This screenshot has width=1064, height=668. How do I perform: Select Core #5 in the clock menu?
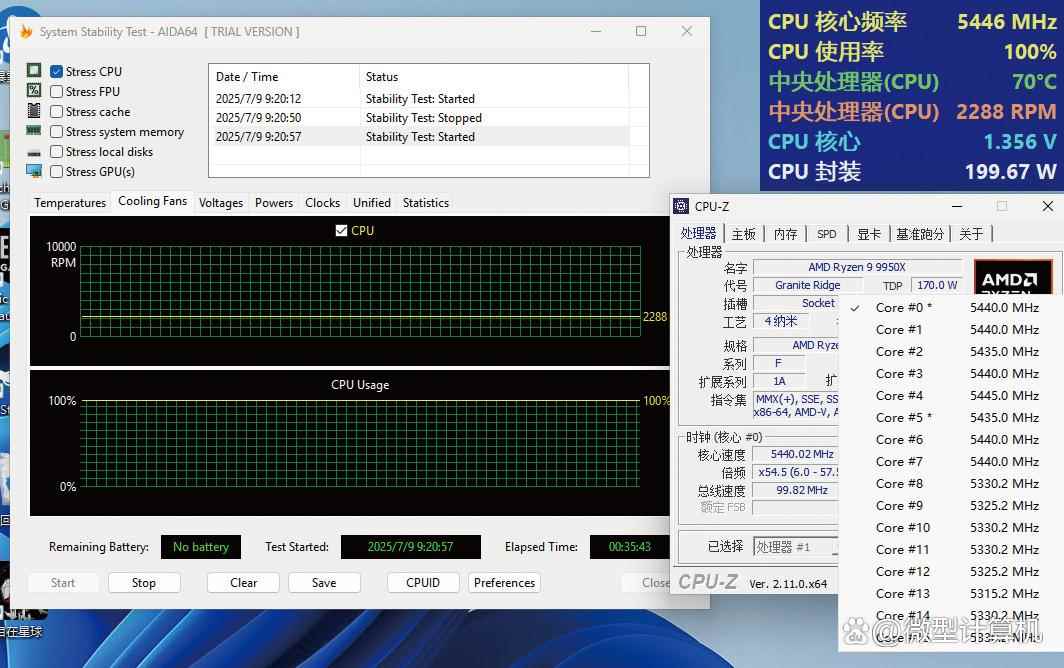[x=949, y=418]
